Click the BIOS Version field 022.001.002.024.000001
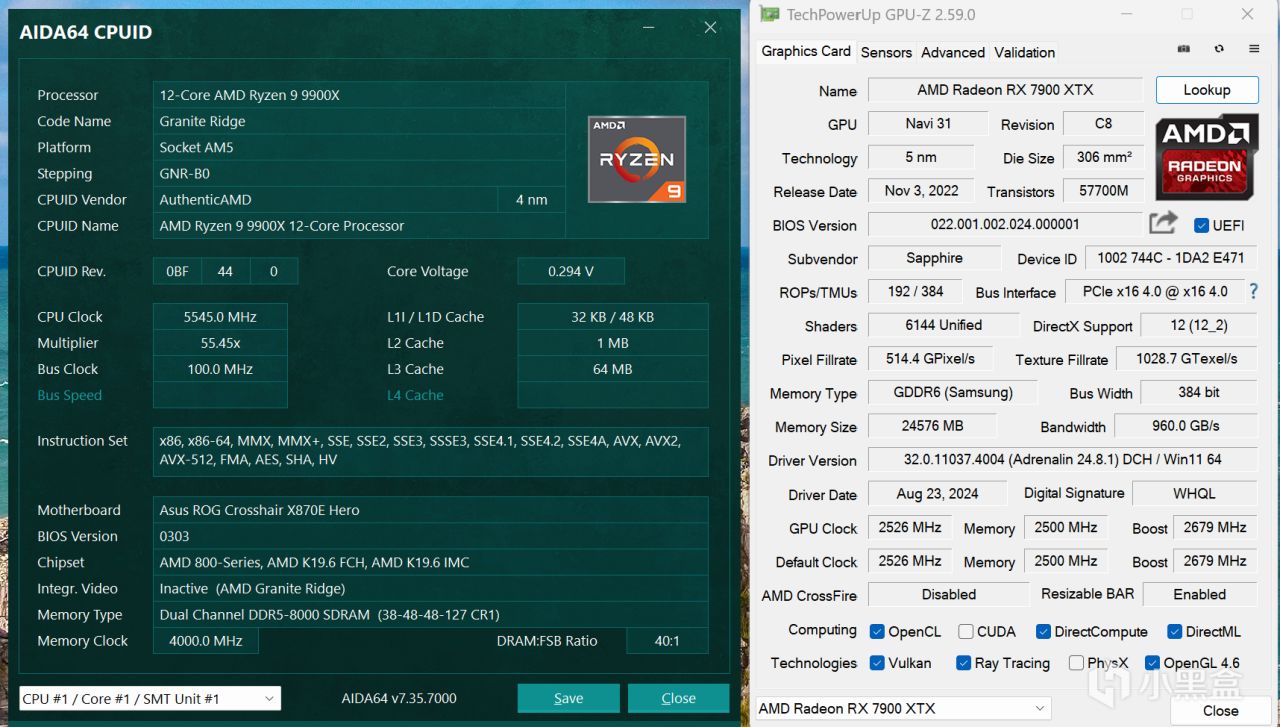The width and height of the screenshot is (1280, 727). tap(1005, 224)
